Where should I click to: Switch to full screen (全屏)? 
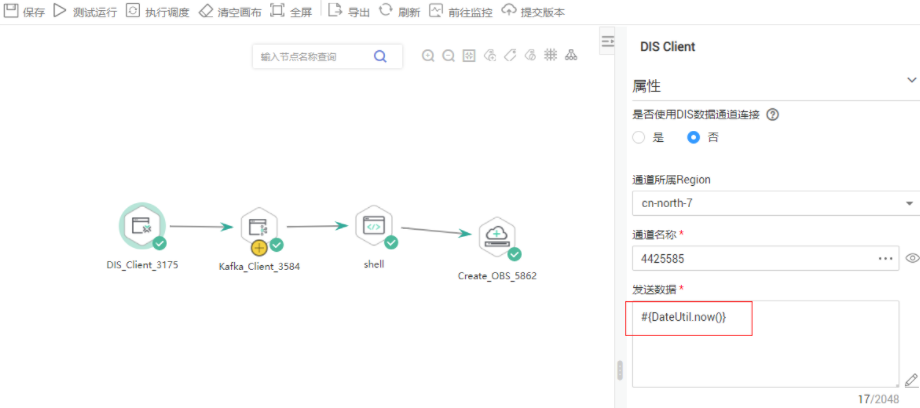click(x=291, y=11)
